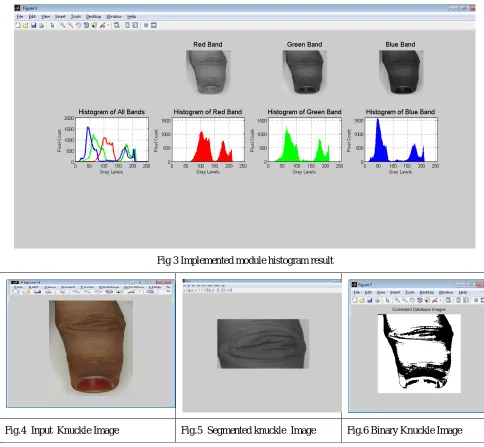Insert Legend via Figure 7 toolbar icon
Image resolution: width=484 pixels, height=447 pixels.
coord(466,300)
